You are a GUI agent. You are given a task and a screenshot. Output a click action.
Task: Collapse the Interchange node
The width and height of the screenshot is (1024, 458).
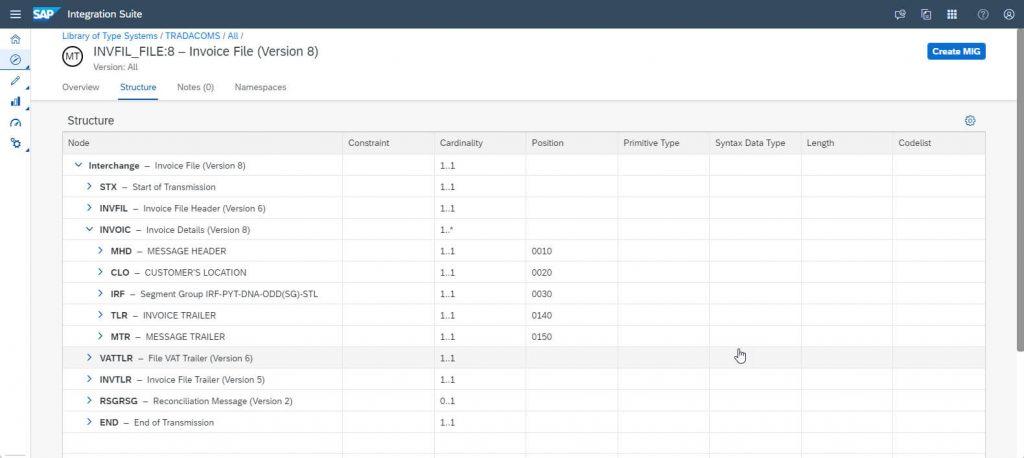[78, 166]
